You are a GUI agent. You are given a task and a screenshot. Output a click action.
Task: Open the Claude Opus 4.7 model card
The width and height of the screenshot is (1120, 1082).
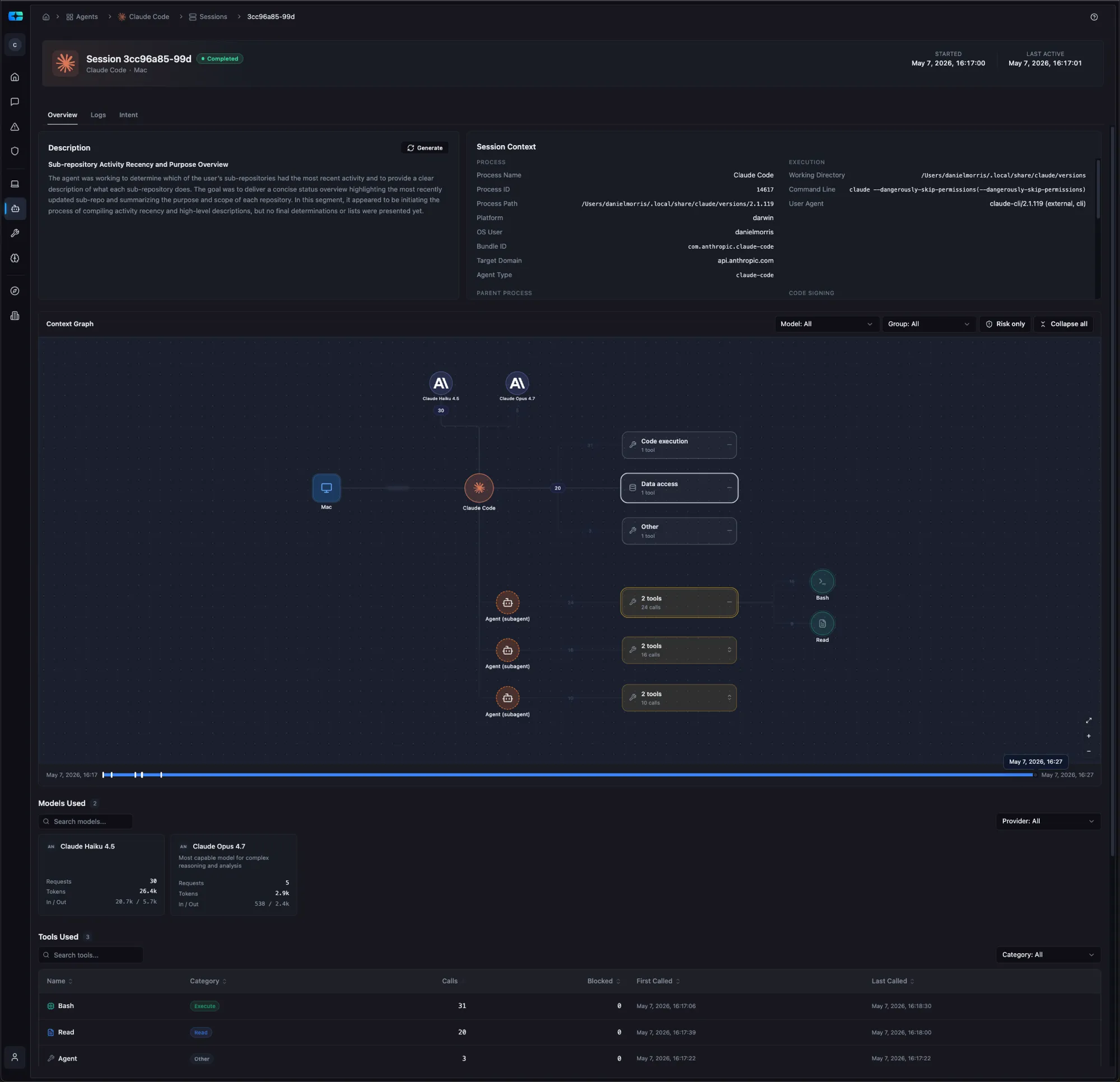tap(234, 875)
